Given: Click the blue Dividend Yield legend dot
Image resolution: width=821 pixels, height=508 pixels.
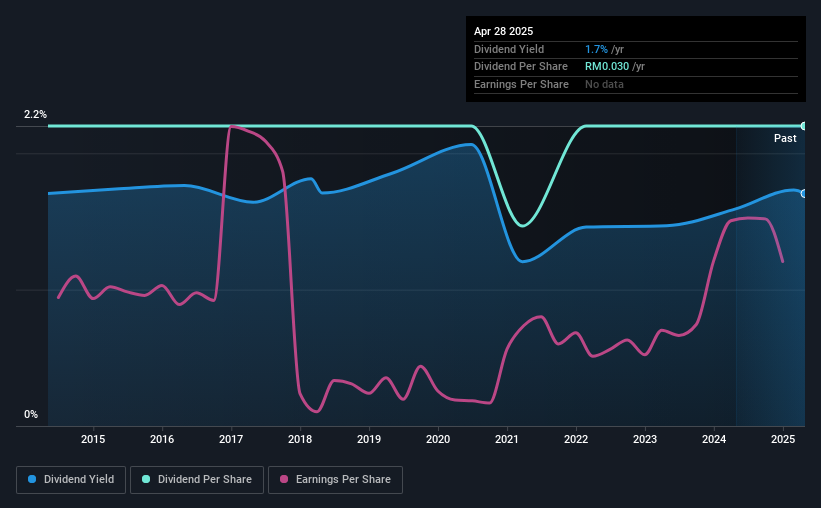Looking at the screenshot, I should [x=32, y=479].
